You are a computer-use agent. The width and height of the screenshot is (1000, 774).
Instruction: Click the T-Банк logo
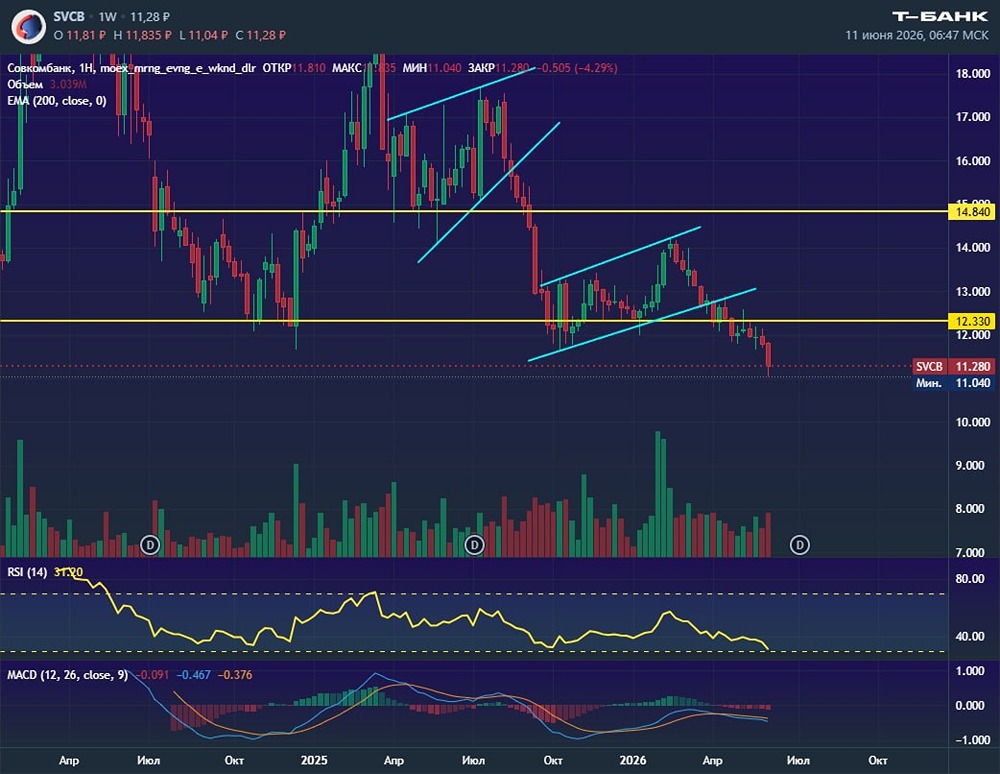point(940,17)
